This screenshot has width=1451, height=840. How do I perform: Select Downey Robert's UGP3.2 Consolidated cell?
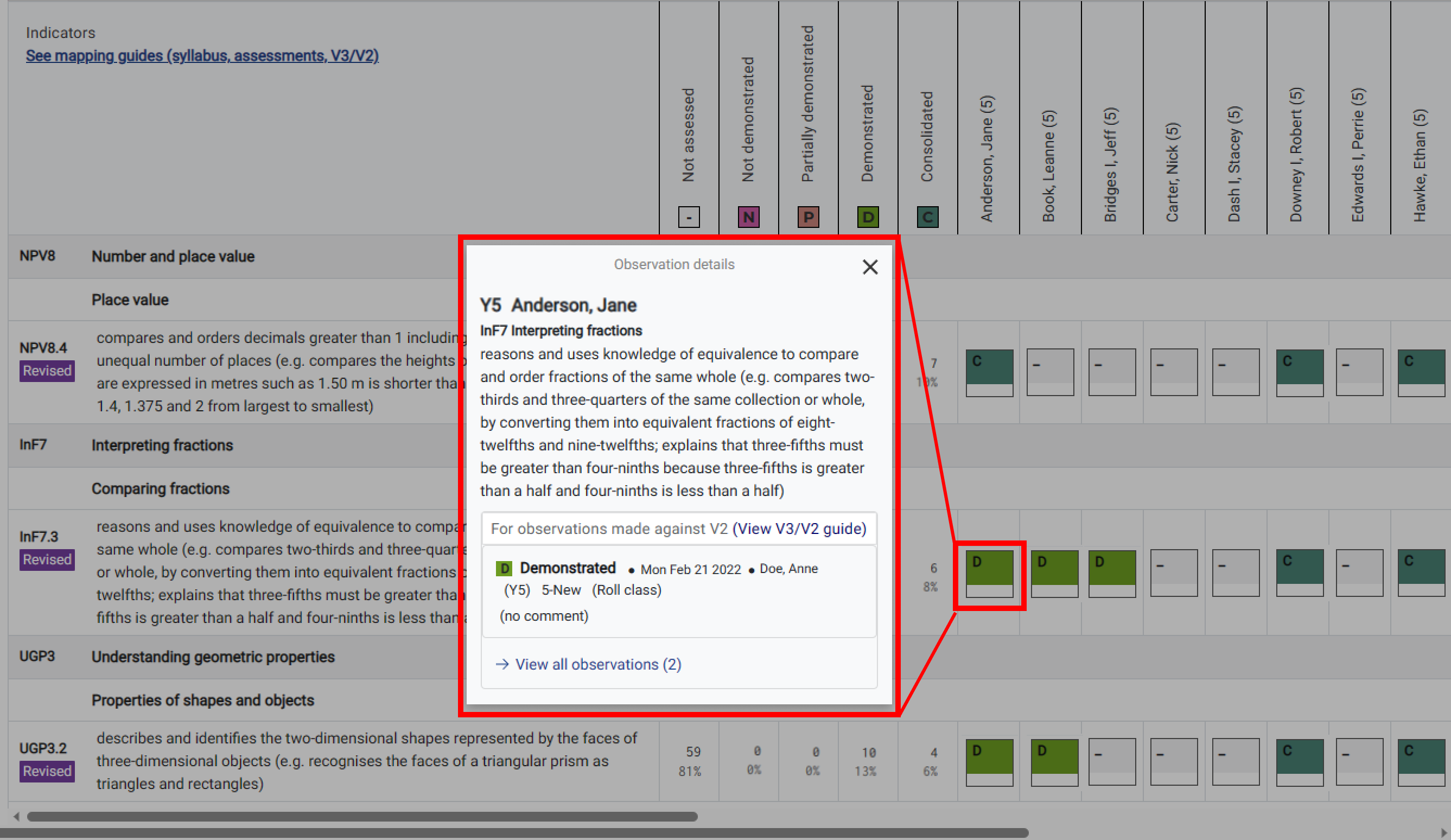(x=1299, y=762)
